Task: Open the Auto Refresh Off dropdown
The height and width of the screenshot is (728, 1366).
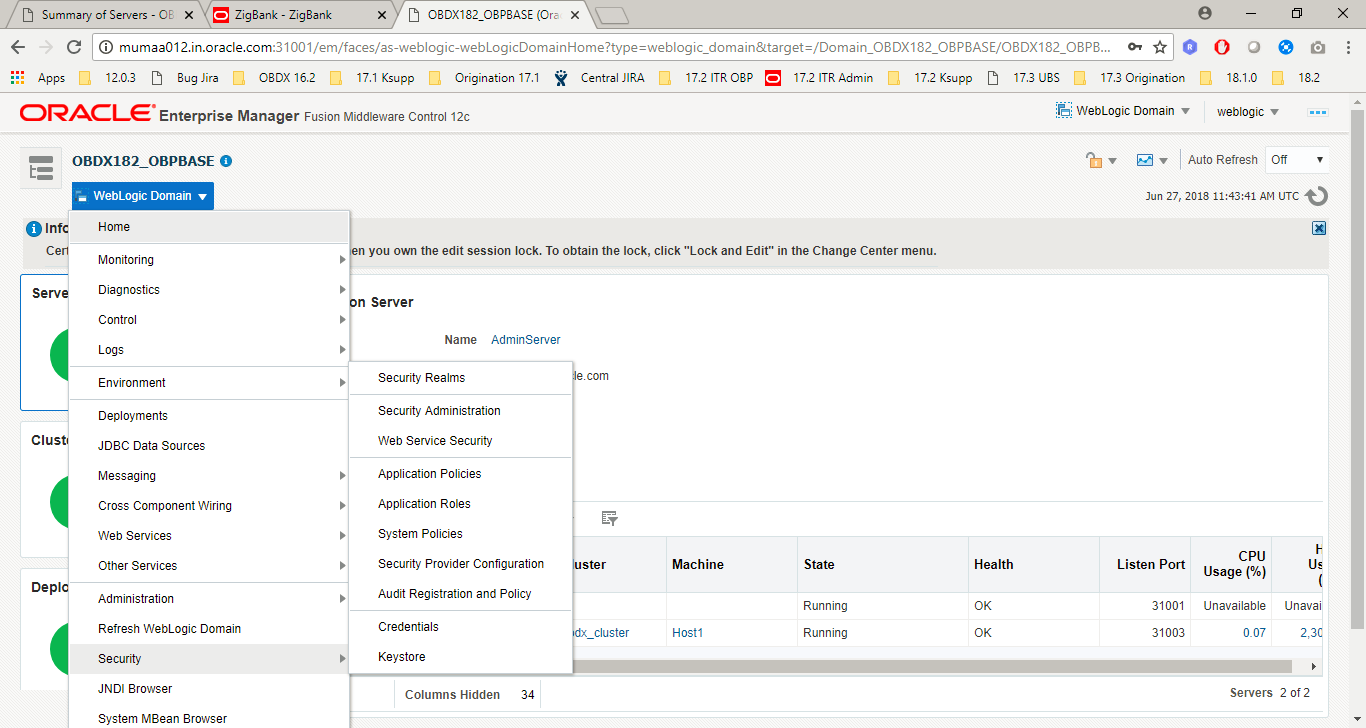Action: (1297, 160)
